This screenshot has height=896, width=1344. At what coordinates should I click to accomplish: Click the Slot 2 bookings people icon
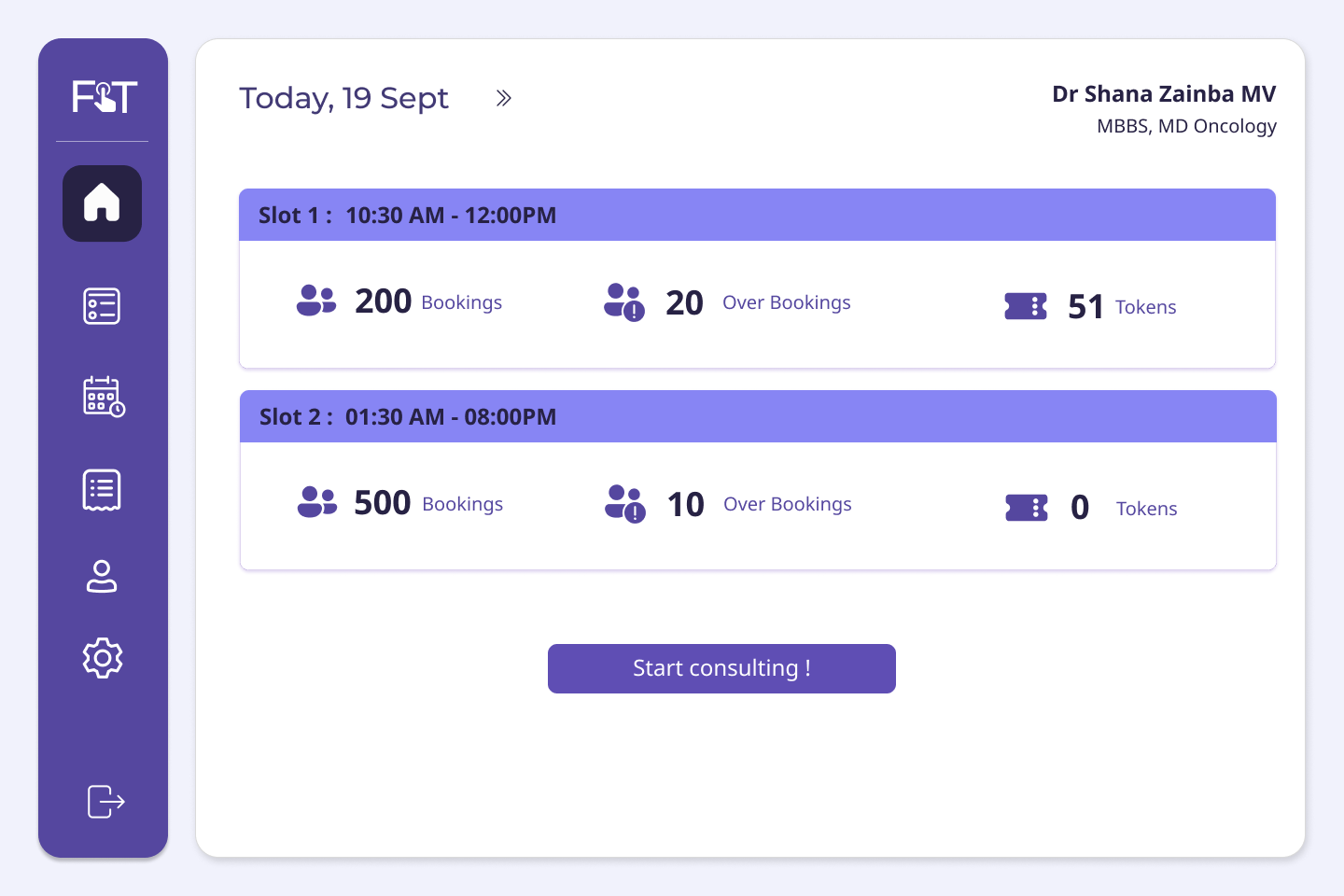click(x=317, y=502)
